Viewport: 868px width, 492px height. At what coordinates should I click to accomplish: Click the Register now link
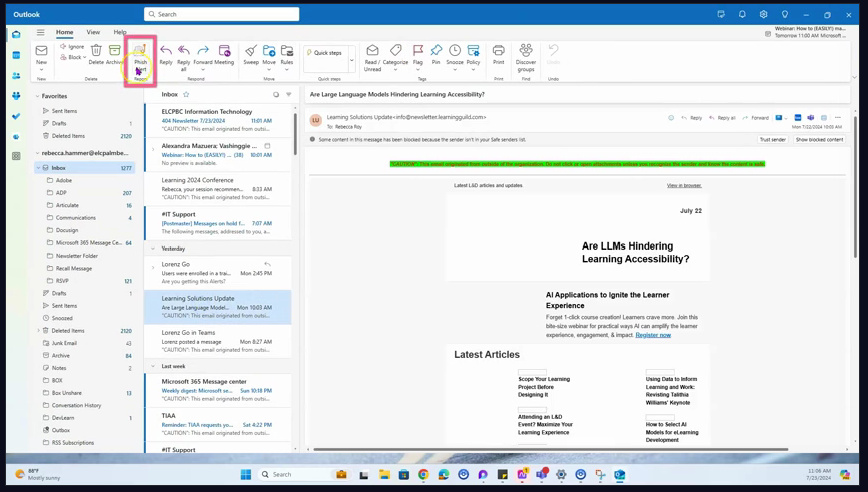[653, 335]
